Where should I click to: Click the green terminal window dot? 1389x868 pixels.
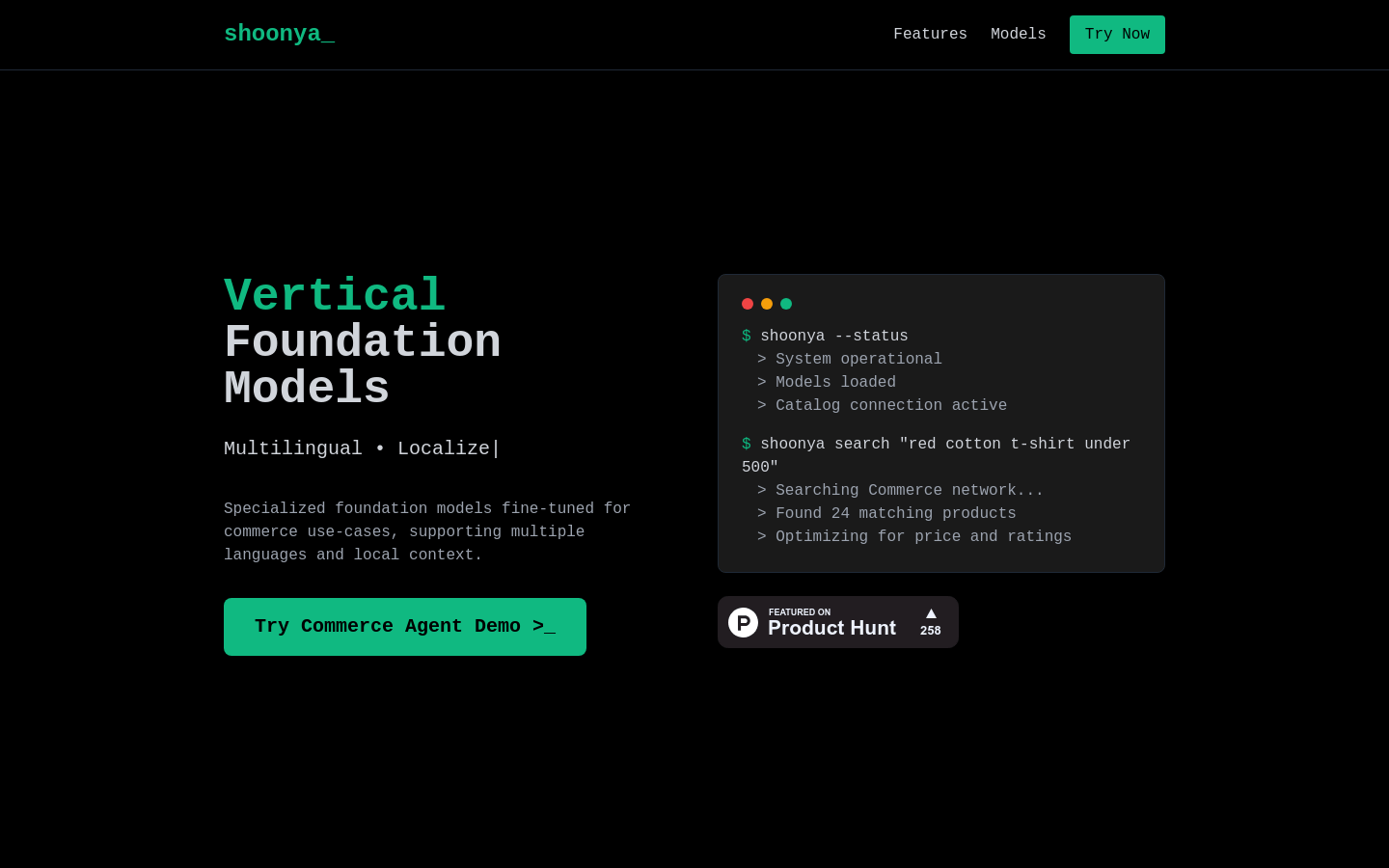tap(786, 304)
